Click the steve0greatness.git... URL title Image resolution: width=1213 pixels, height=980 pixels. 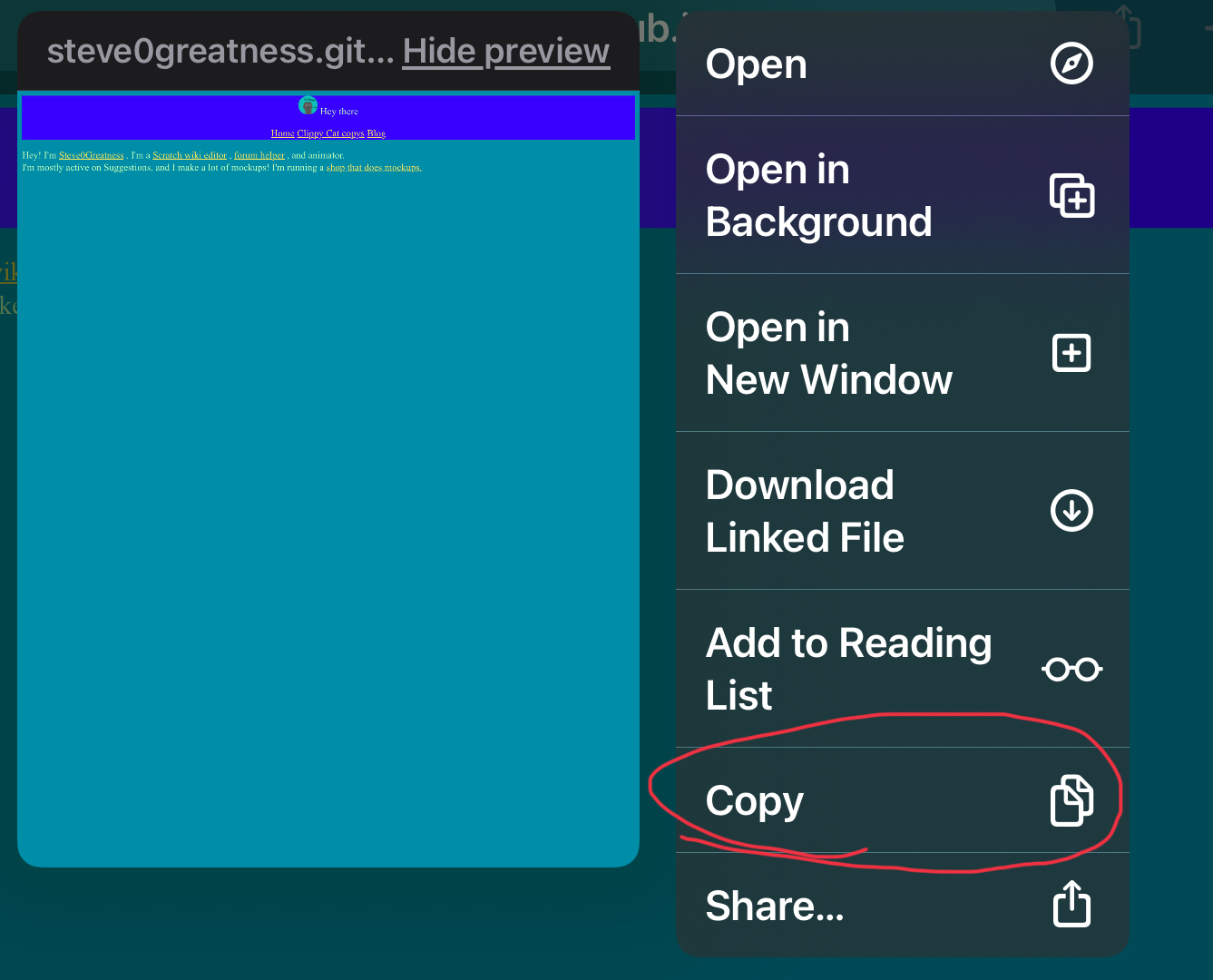click(220, 52)
